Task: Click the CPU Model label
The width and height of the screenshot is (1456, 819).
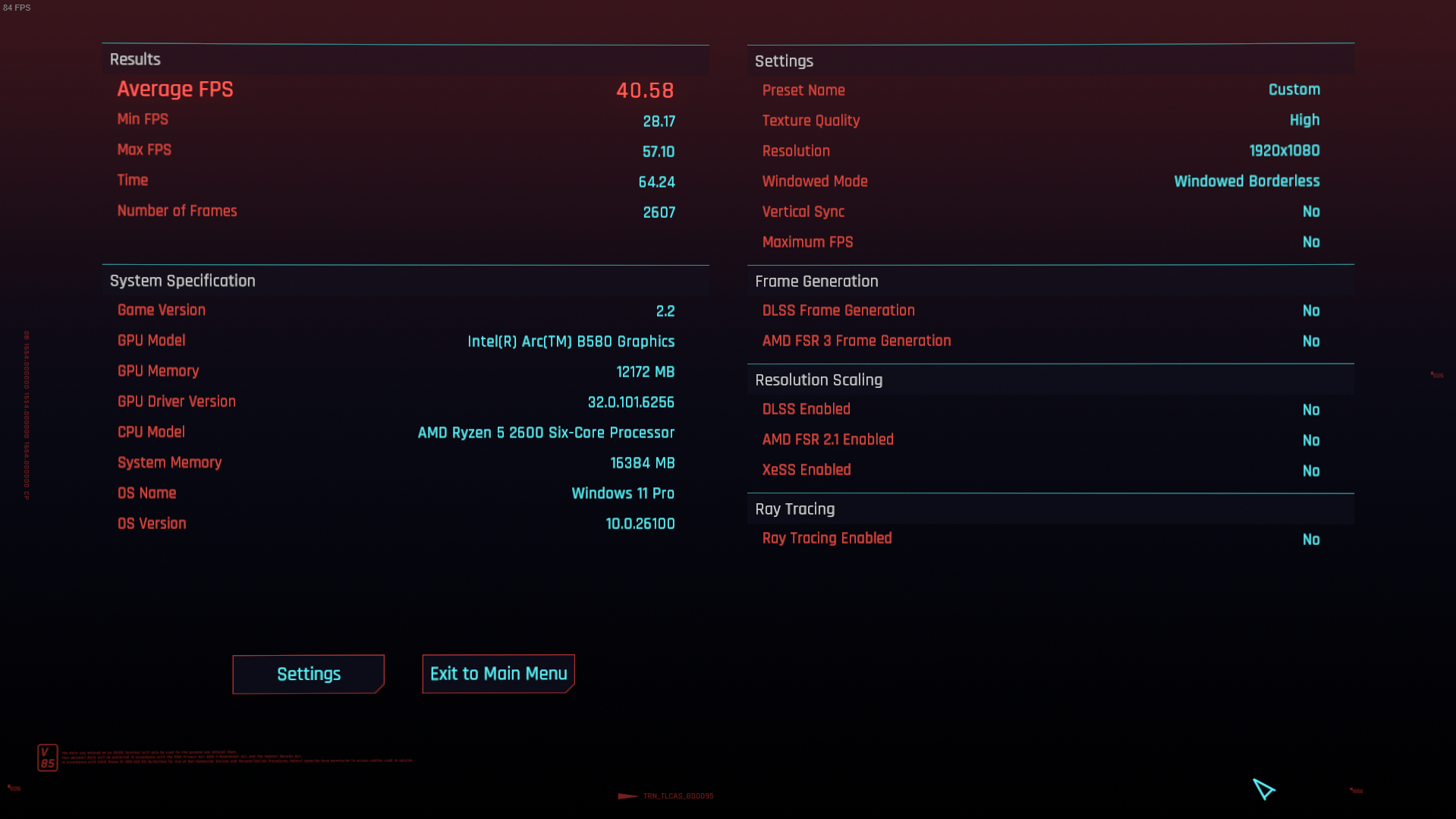Action: (x=151, y=432)
